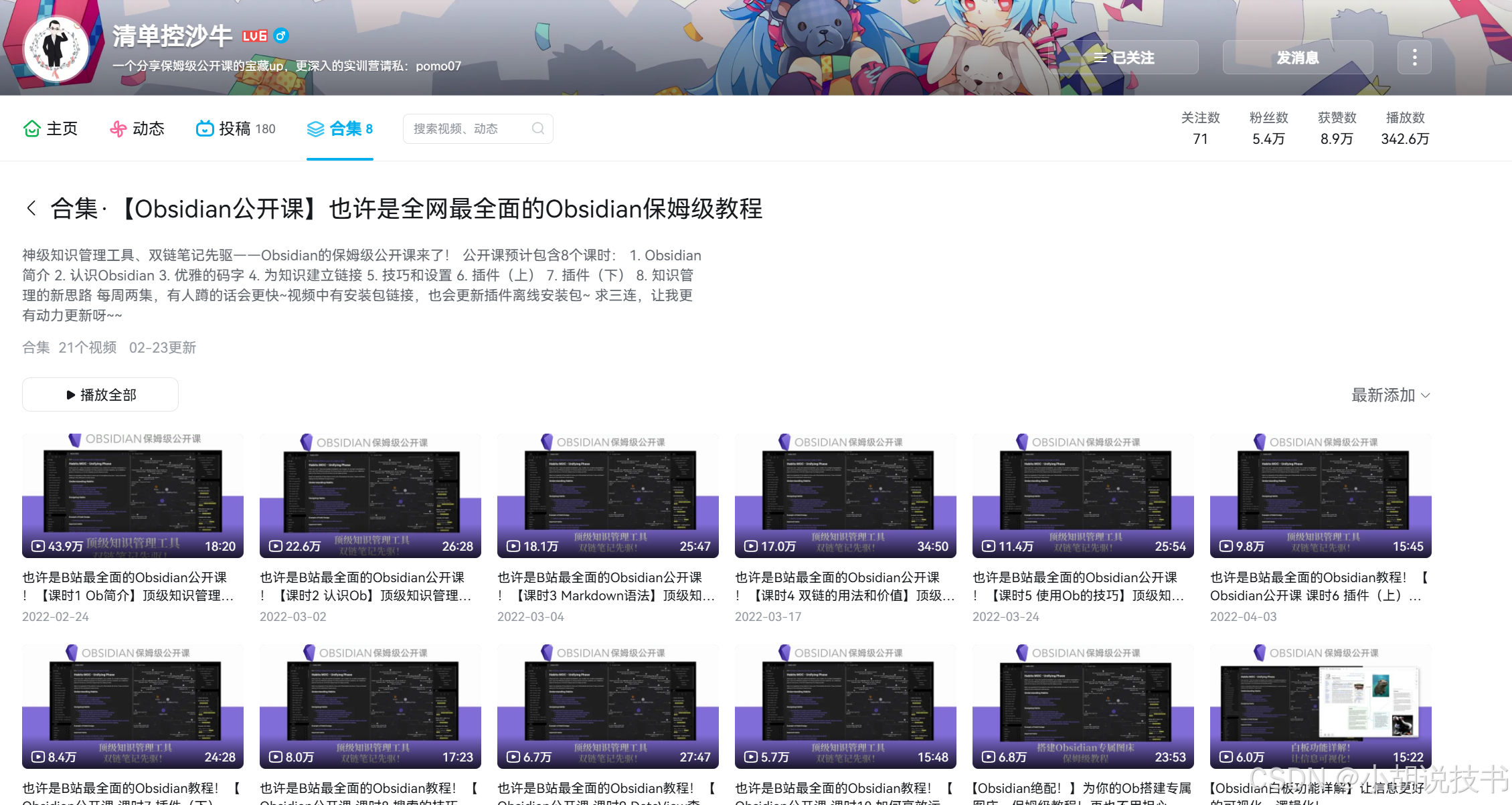Open the 8.0万 plays 17:23 video thumbnail
Image resolution: width=1512 pixels, height=805 pixels.
point(370,706)
